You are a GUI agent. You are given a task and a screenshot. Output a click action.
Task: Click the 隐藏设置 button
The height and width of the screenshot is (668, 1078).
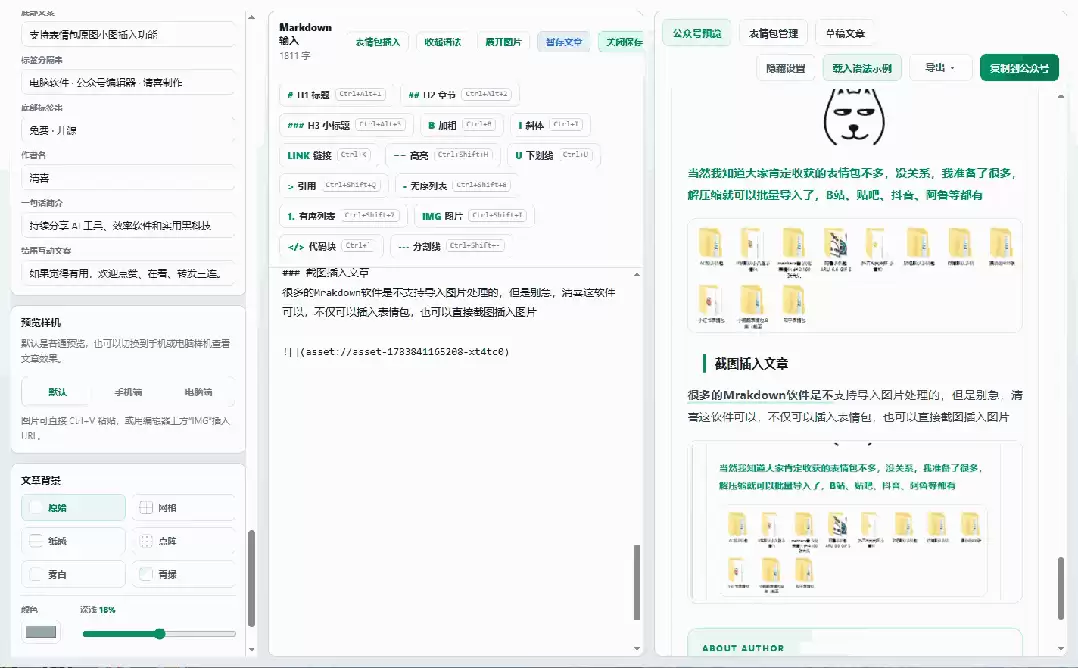(x=786, y=68)
